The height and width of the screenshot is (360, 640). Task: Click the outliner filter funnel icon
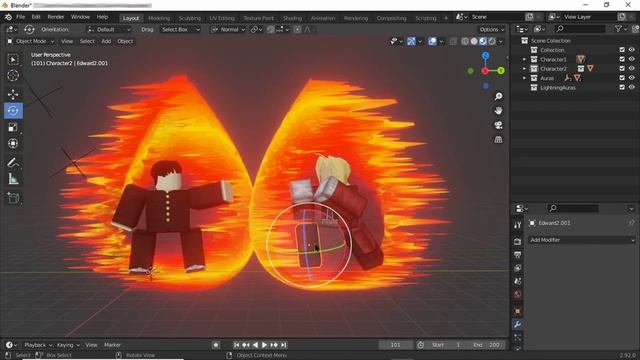click(619, 29)
